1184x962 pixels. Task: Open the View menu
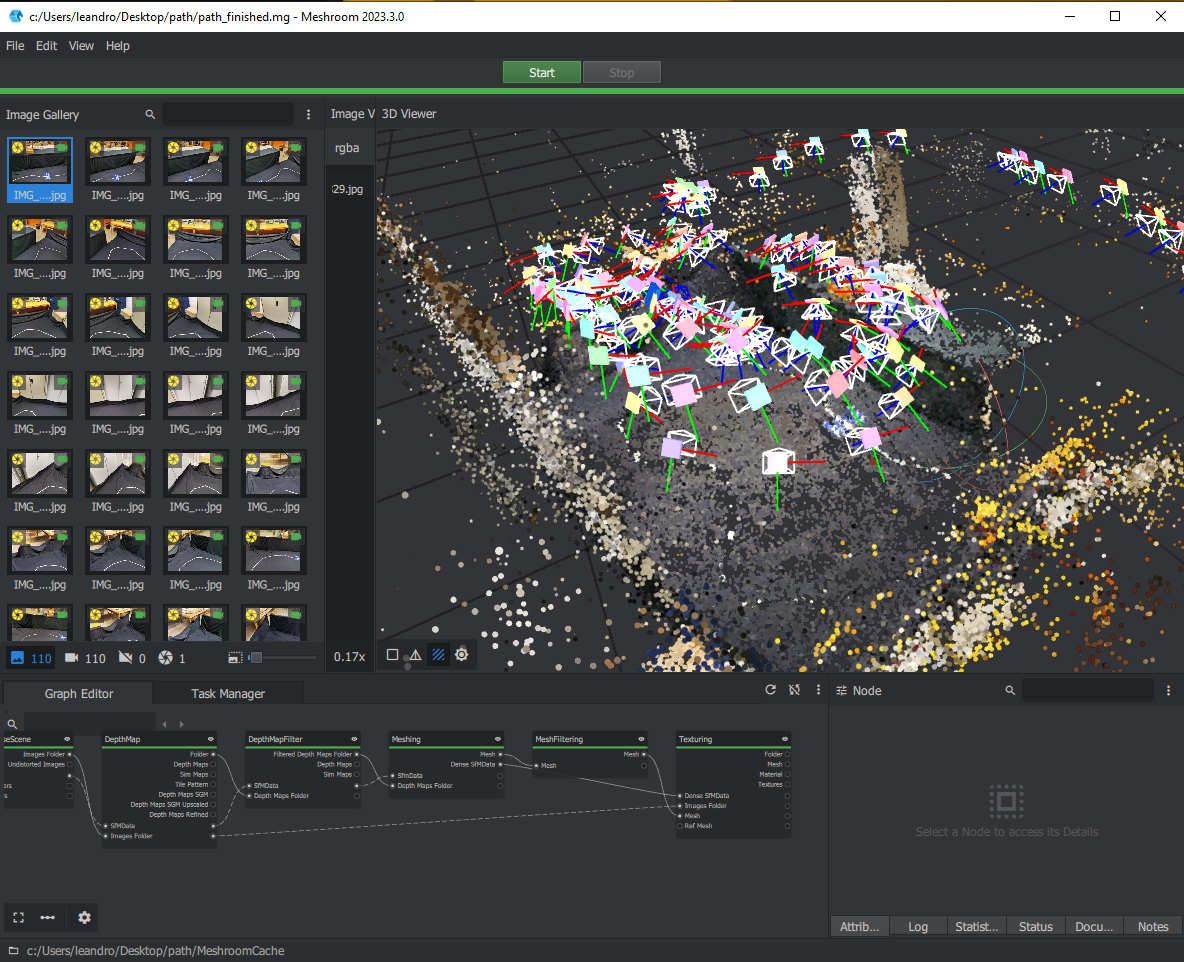point(81,46)
